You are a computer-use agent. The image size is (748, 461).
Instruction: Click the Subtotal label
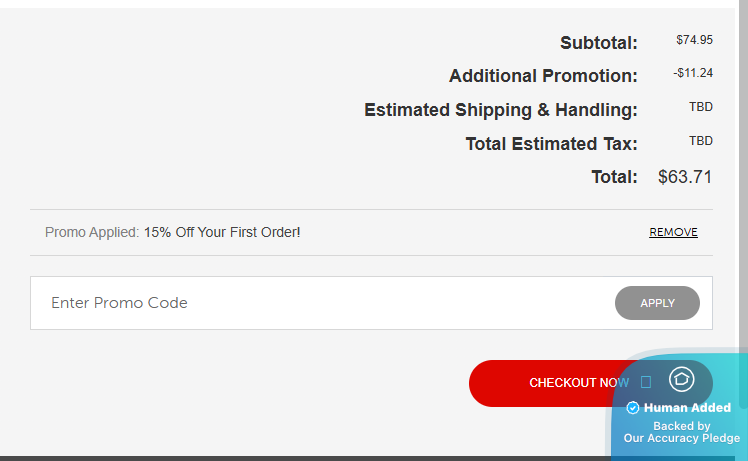pos(599,43)
